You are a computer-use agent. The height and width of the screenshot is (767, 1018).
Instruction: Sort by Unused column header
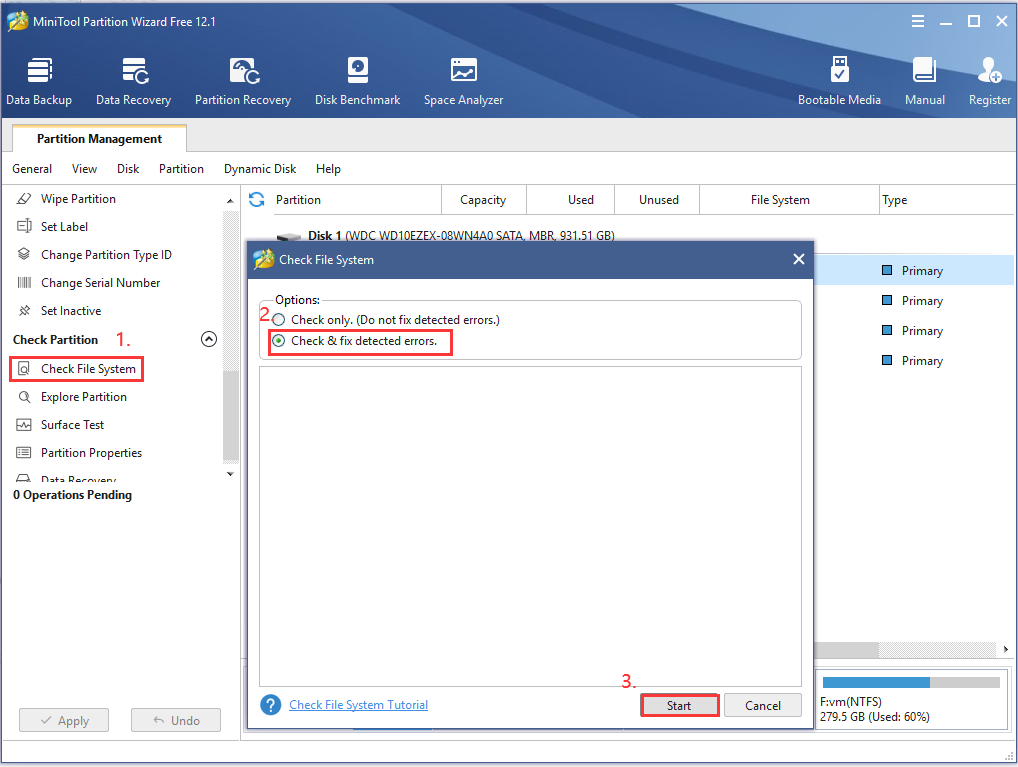tap(658, 200)
